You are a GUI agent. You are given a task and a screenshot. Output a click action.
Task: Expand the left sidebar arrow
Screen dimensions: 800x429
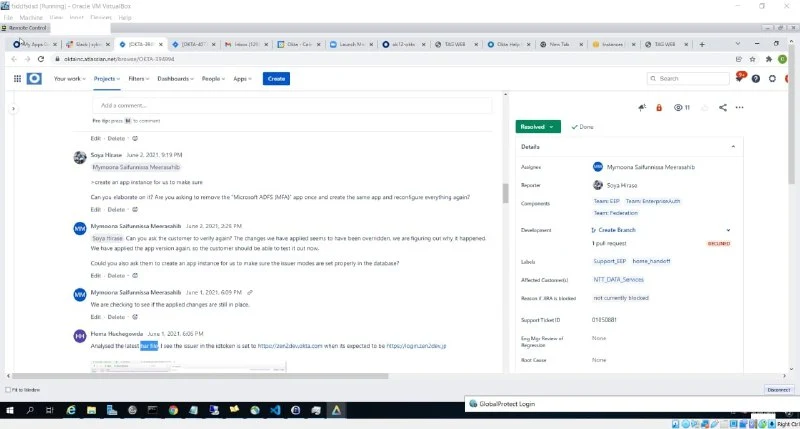pos(13,109)
